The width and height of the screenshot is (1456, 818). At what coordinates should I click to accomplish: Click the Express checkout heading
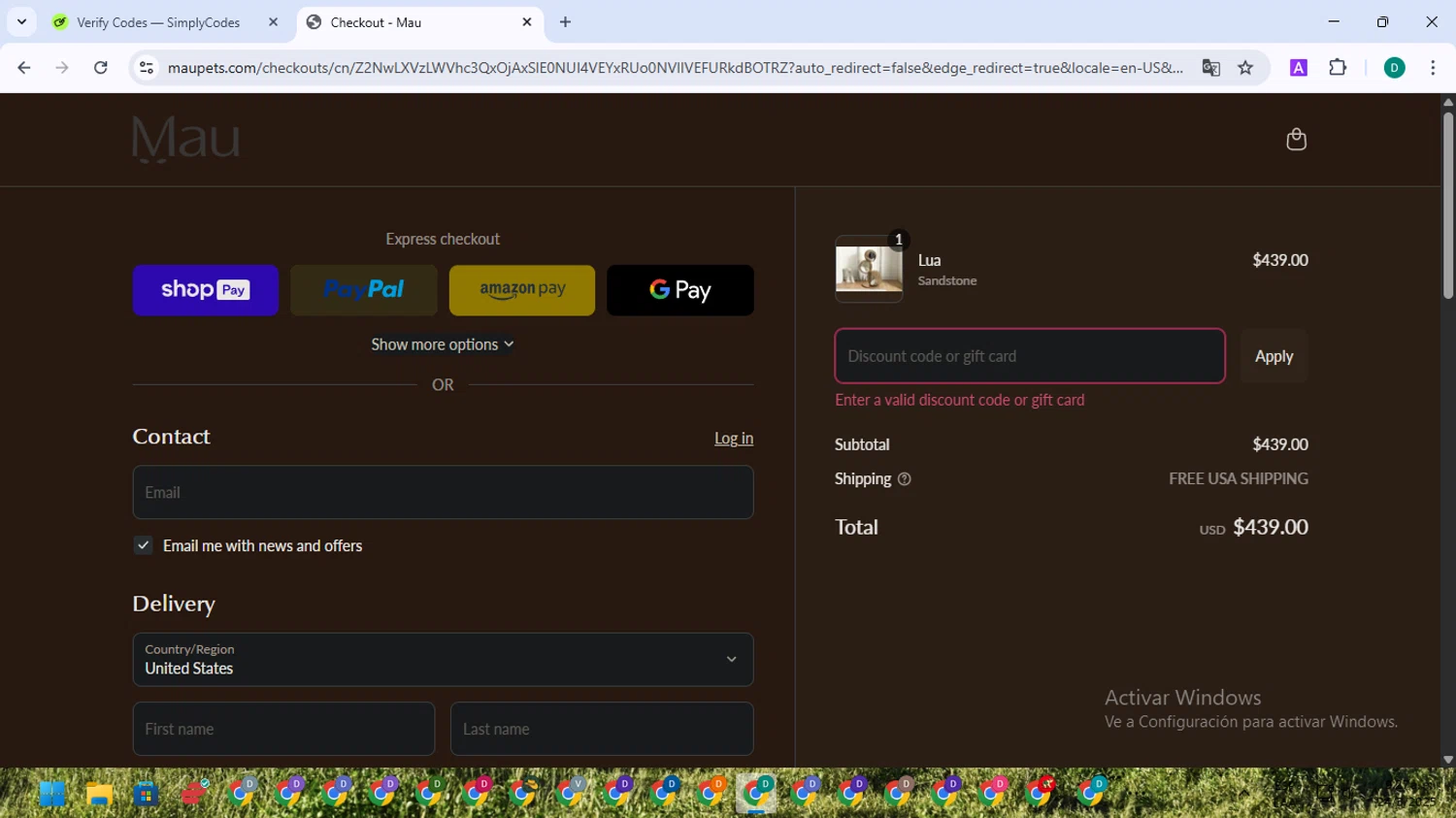(x=443, y=239)
